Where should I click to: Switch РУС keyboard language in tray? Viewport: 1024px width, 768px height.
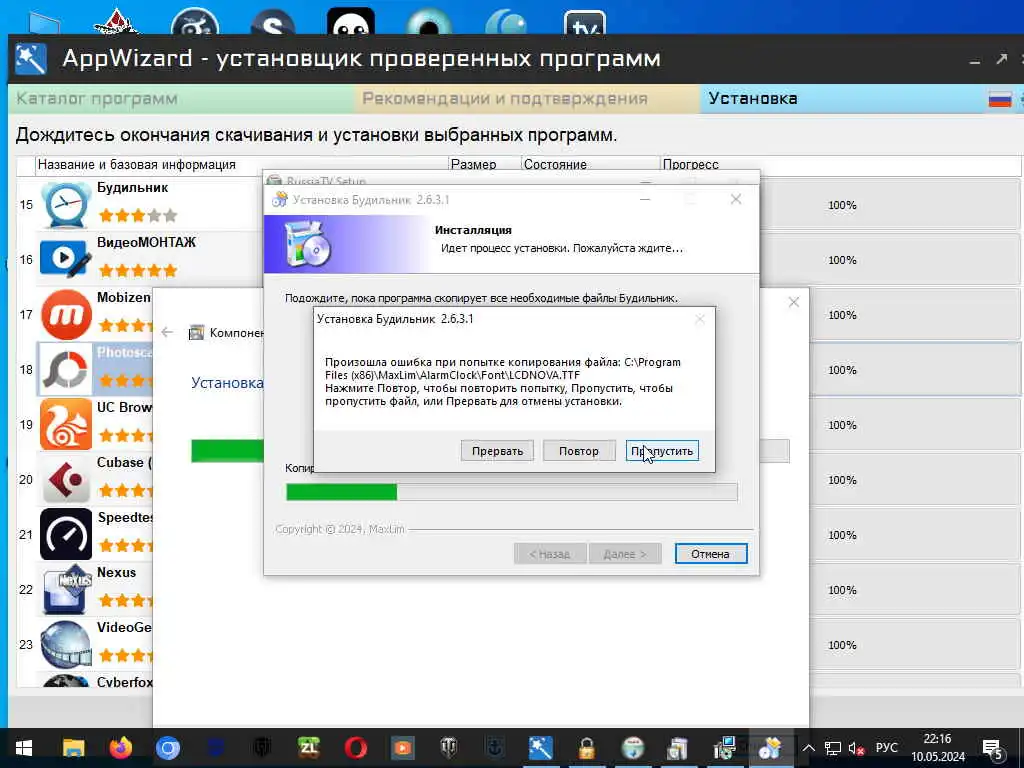pyautogui.click(x=887, y=748)
